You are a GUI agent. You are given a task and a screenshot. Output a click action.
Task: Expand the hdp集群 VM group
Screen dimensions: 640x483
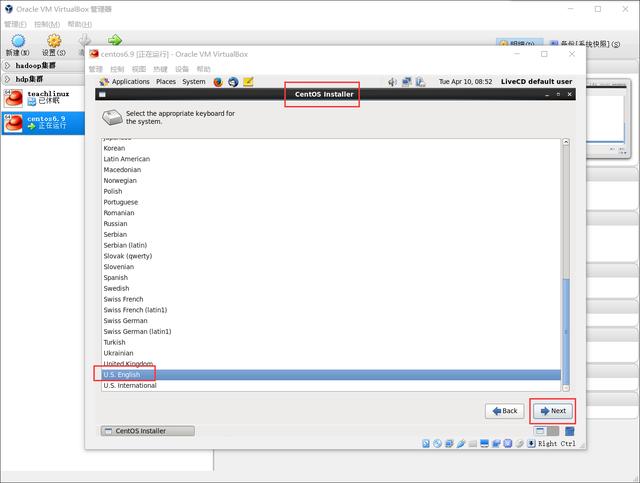[7, 79]
